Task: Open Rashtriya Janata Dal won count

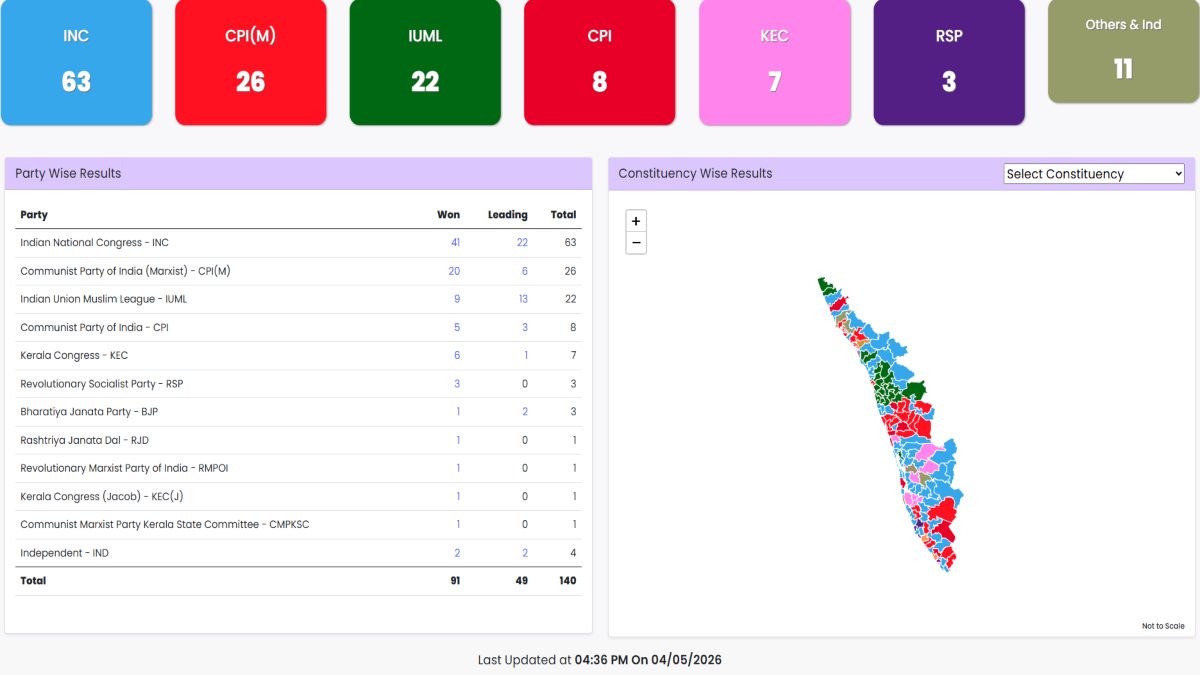Action: tap(458, 440)
